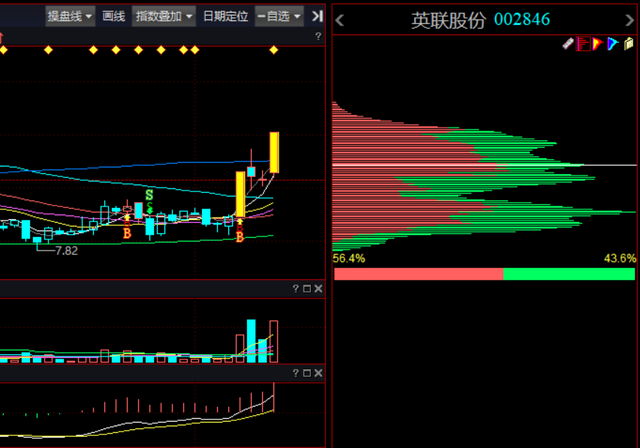Click the red portion of profit ratio bar
The height and width of the screenshot is (448, 640).
pos(419,274)
